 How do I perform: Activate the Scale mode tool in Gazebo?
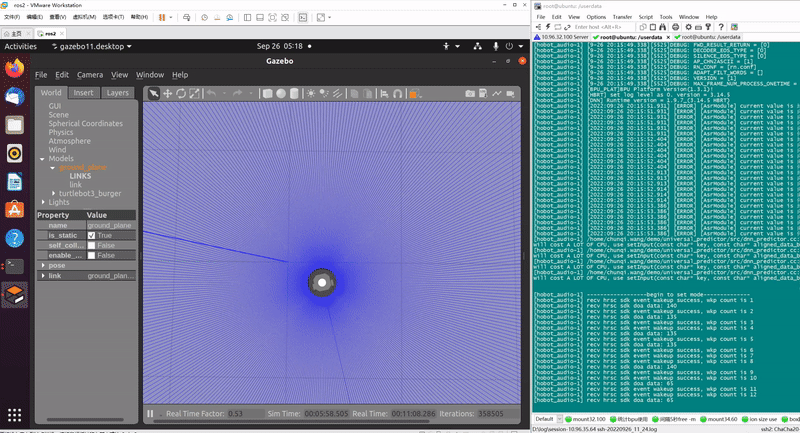[194, 93]
